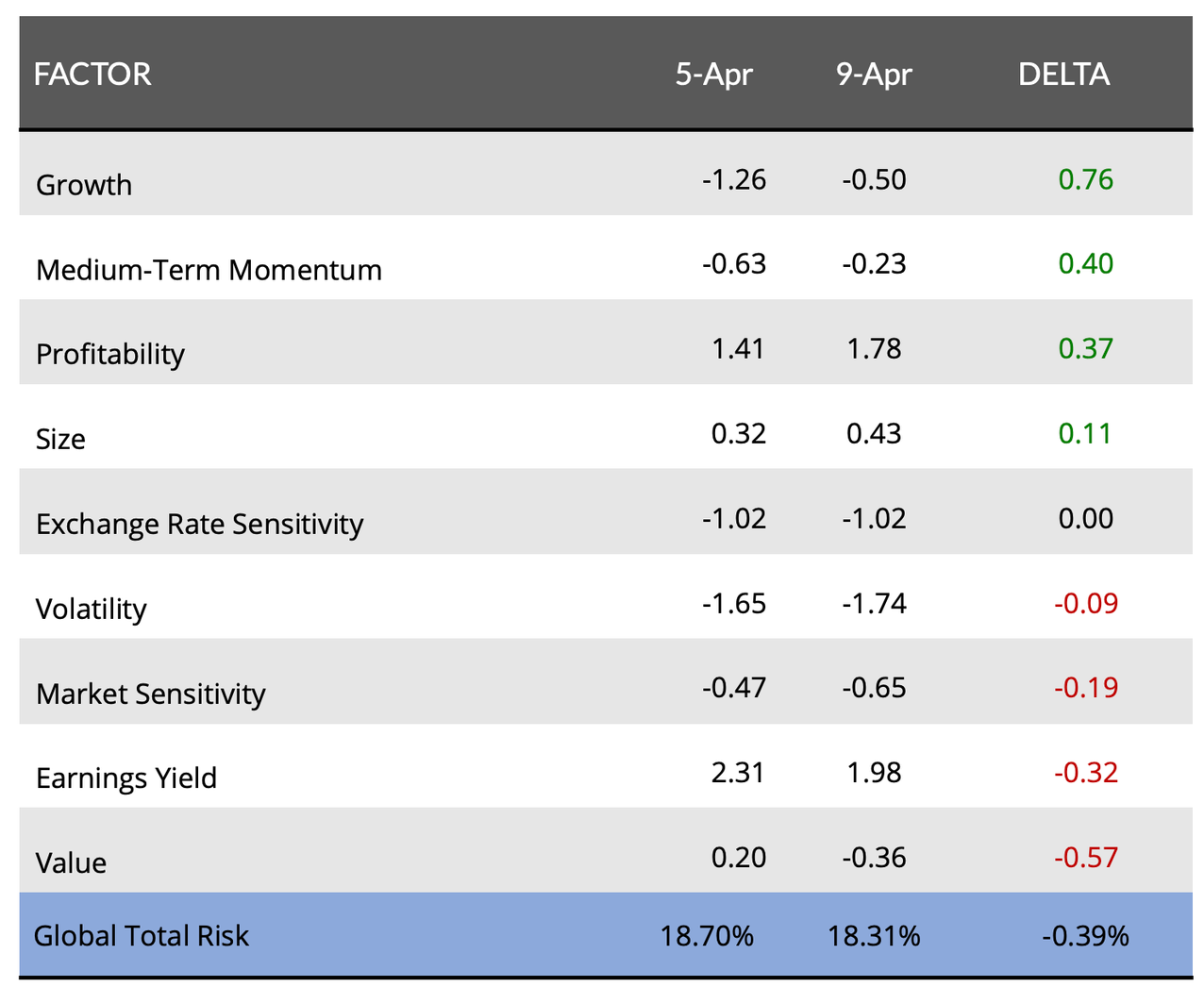Viewport: 1204px width, 987px height.
Task: Click the FACTOR column header
Action: [x=92, y=75]
